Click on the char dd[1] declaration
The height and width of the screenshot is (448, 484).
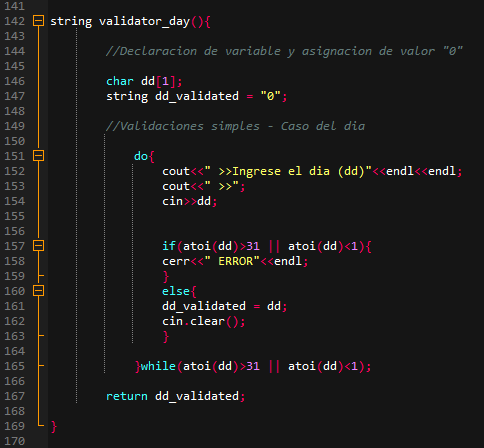144,81
